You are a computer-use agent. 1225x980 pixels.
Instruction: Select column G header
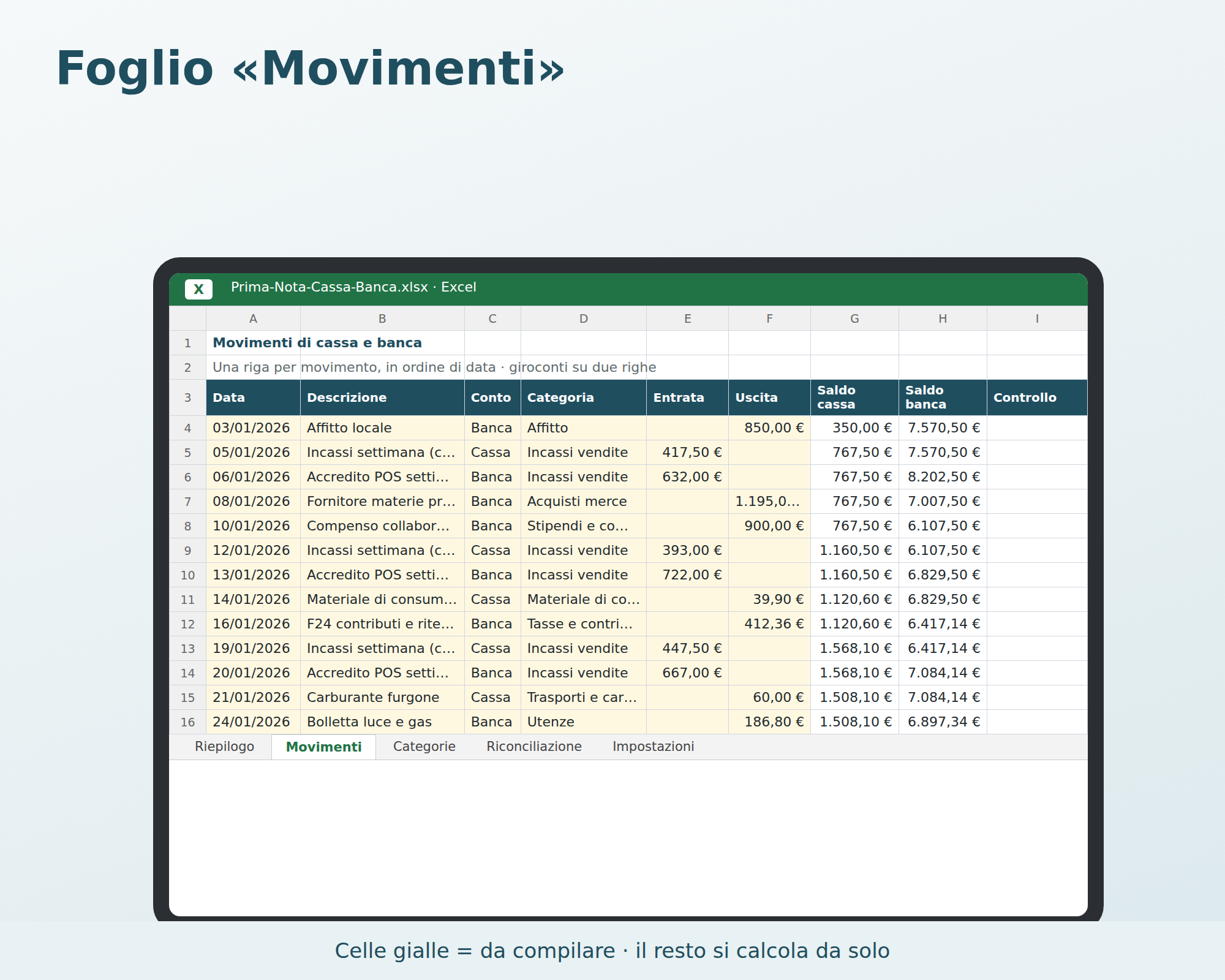(854, 318)
